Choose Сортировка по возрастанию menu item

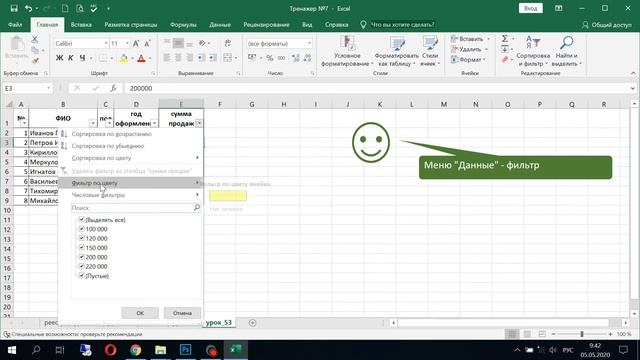pyautogui.click(x=131, y=134)
